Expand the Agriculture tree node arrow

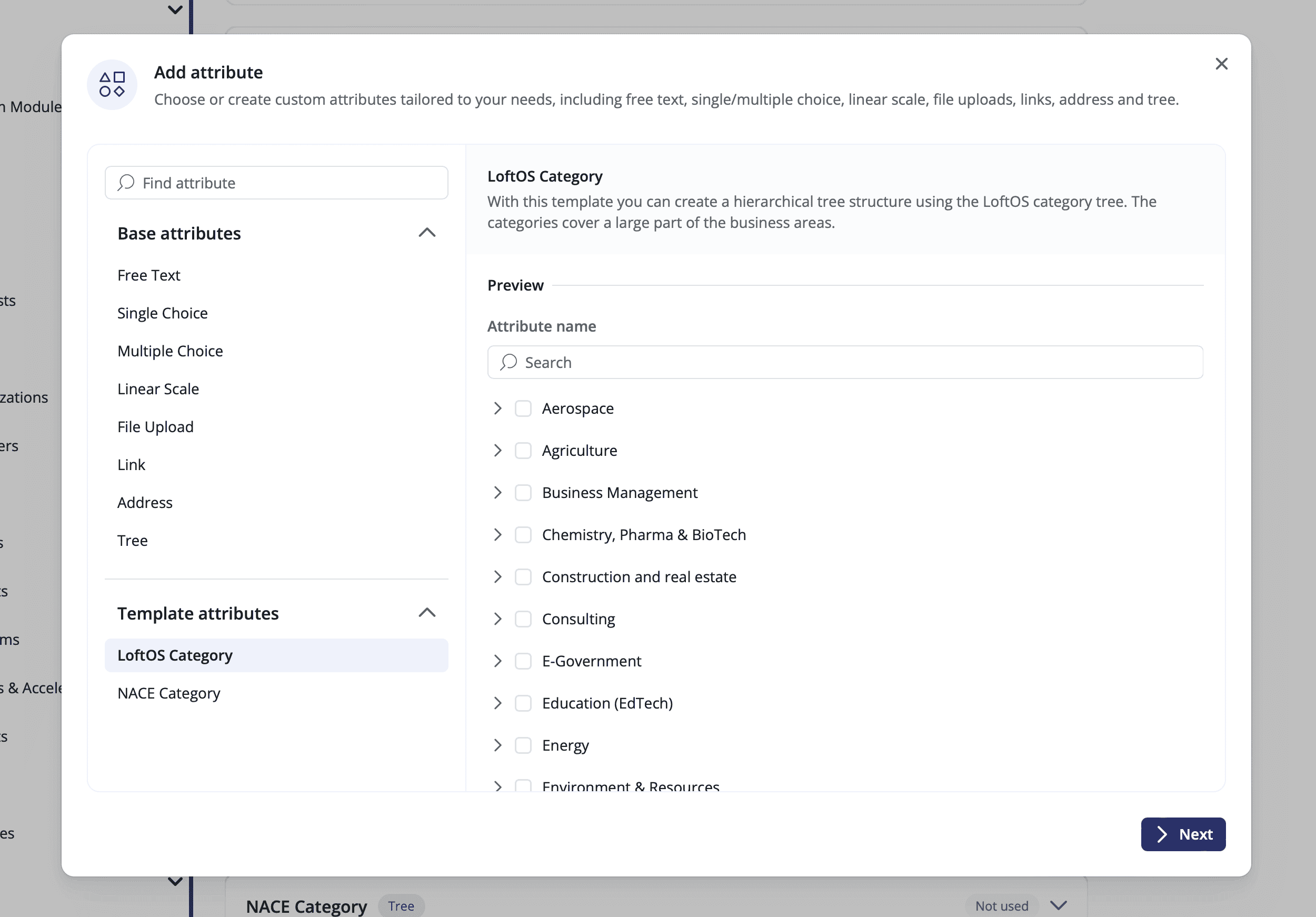497,451
